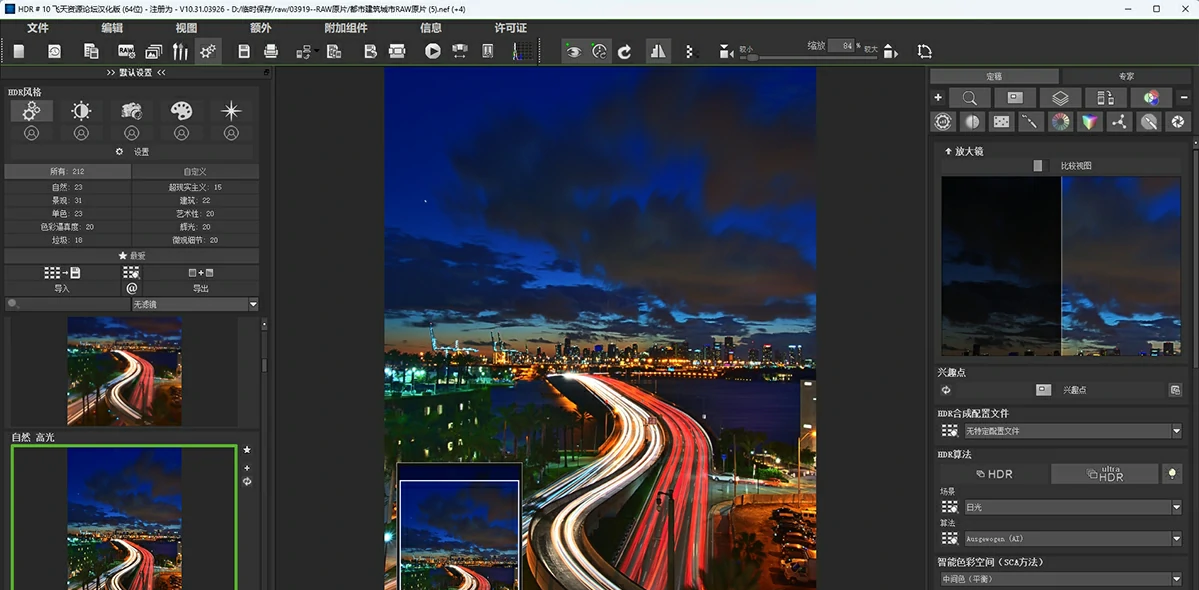The height and width of the screenshot is (590, 1199).
Task: Open the 日光 scene dropdown
Action: point(1072,507)
